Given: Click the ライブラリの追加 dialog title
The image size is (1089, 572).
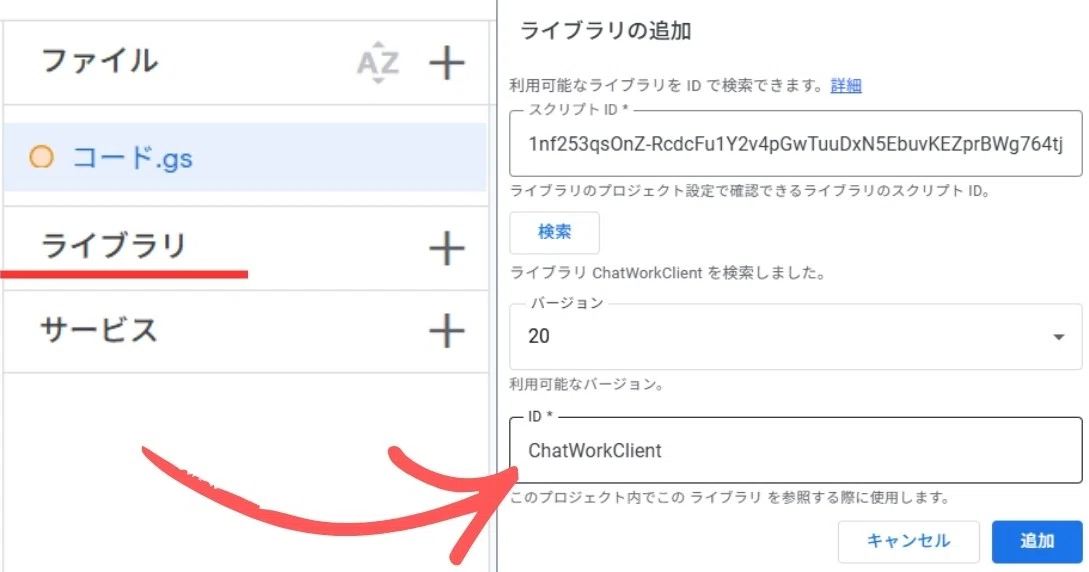Looking at the screenshot, I should (x=605, y=31).
